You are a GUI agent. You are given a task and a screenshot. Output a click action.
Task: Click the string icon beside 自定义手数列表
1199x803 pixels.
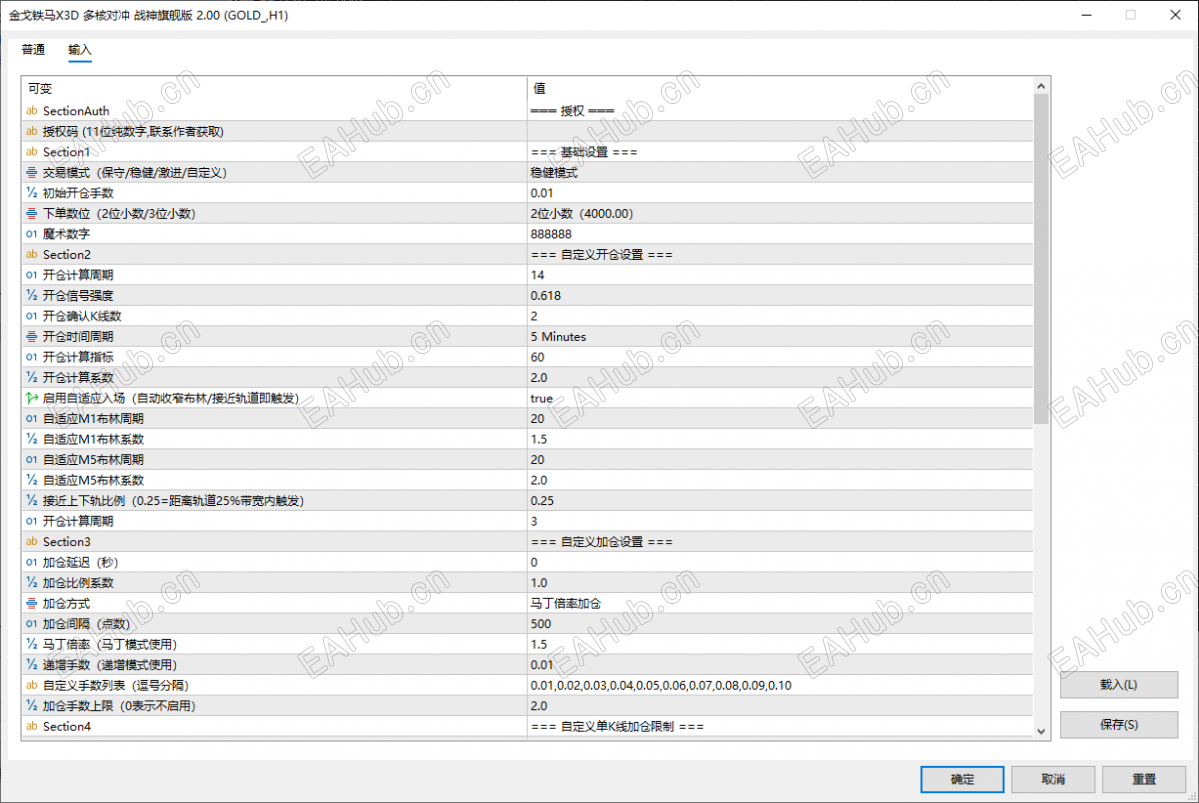coord(31,685)
